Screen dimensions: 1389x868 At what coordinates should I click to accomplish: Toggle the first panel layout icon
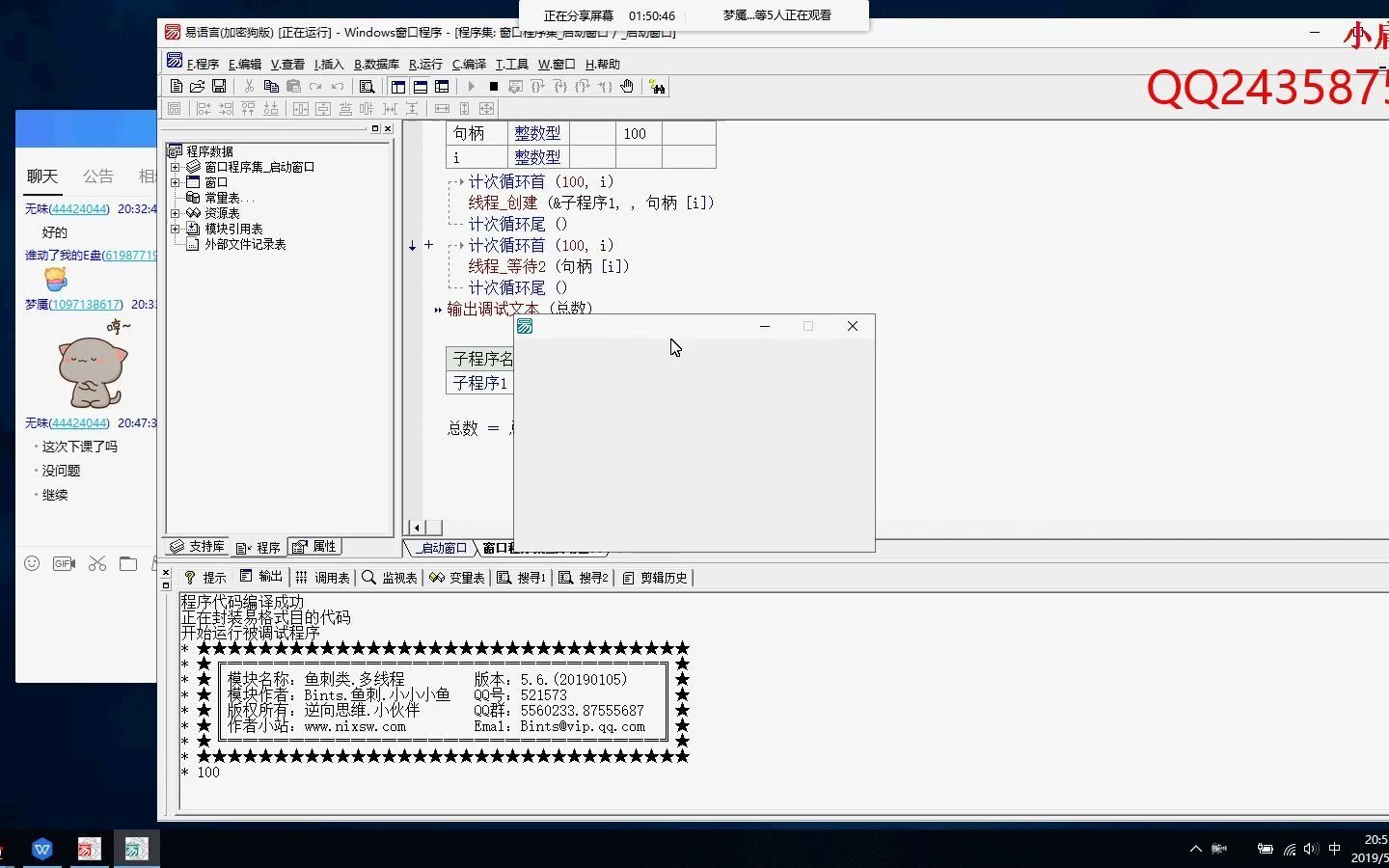coord(398,87)
